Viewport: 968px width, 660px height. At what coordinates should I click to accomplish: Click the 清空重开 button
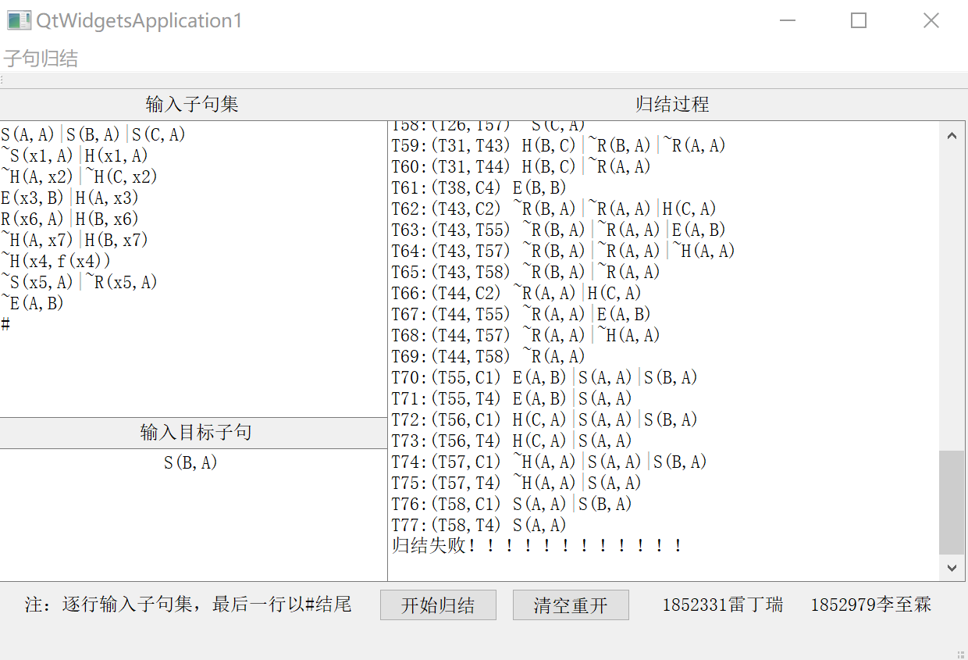coord(570,605)
